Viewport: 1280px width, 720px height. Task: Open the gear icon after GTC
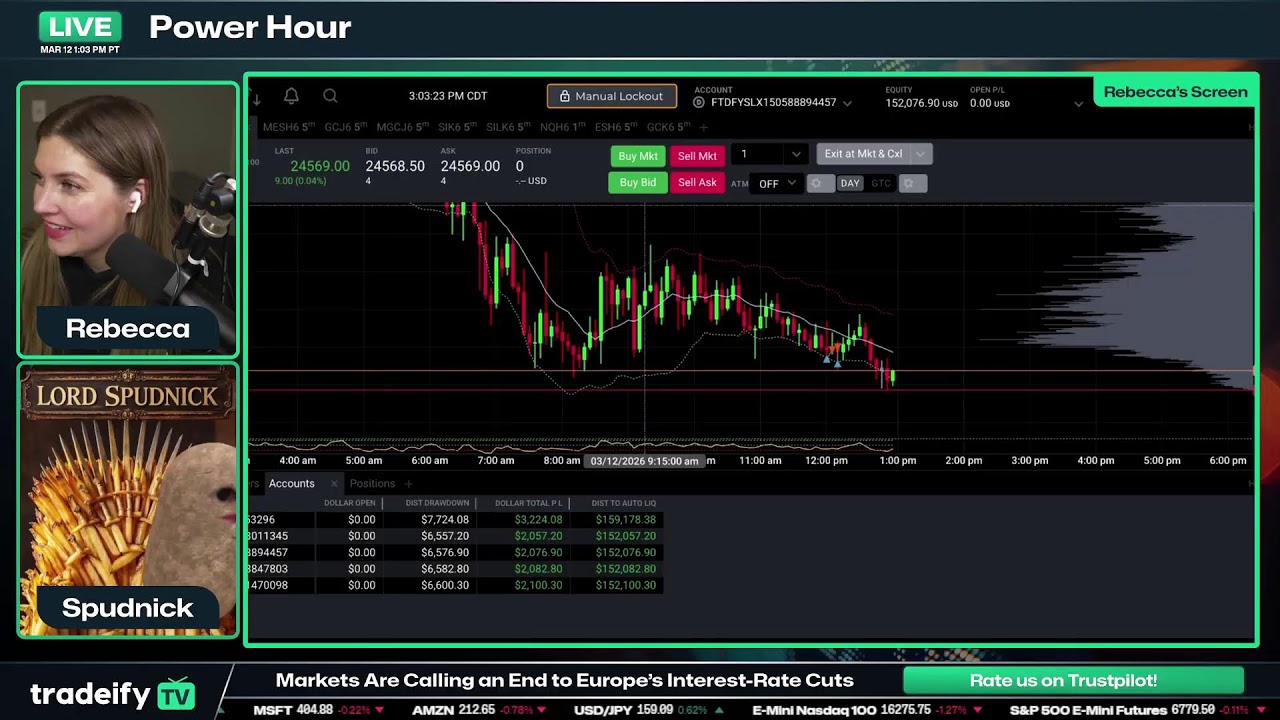908,183
